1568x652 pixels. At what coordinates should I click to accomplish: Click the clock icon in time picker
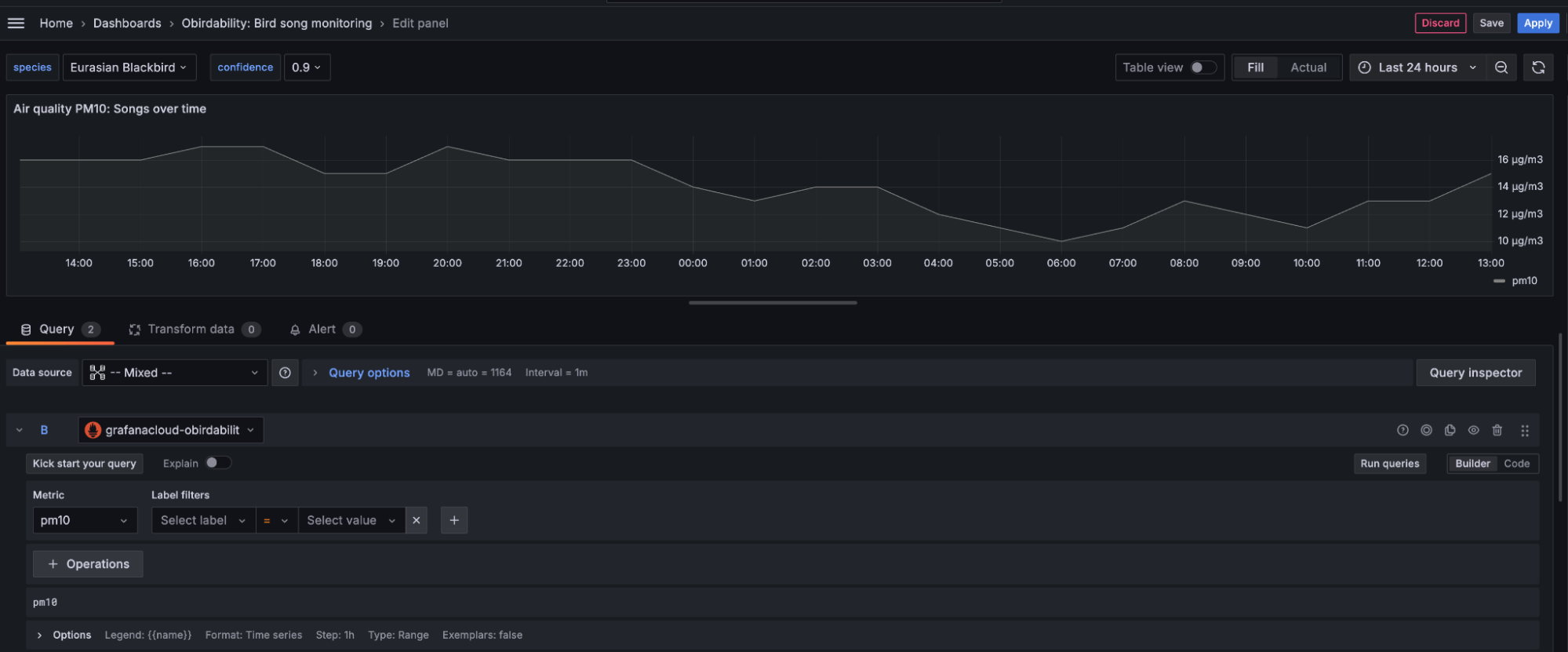(1364, 67)
